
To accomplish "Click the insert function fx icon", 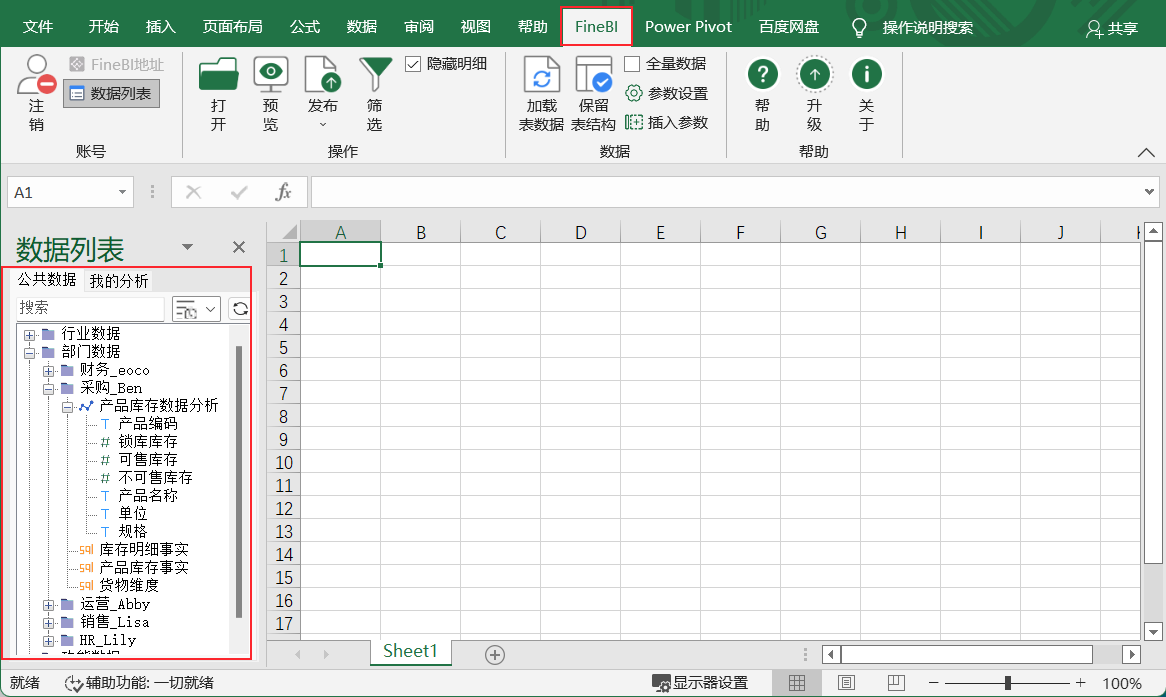I will coord(283,193).
